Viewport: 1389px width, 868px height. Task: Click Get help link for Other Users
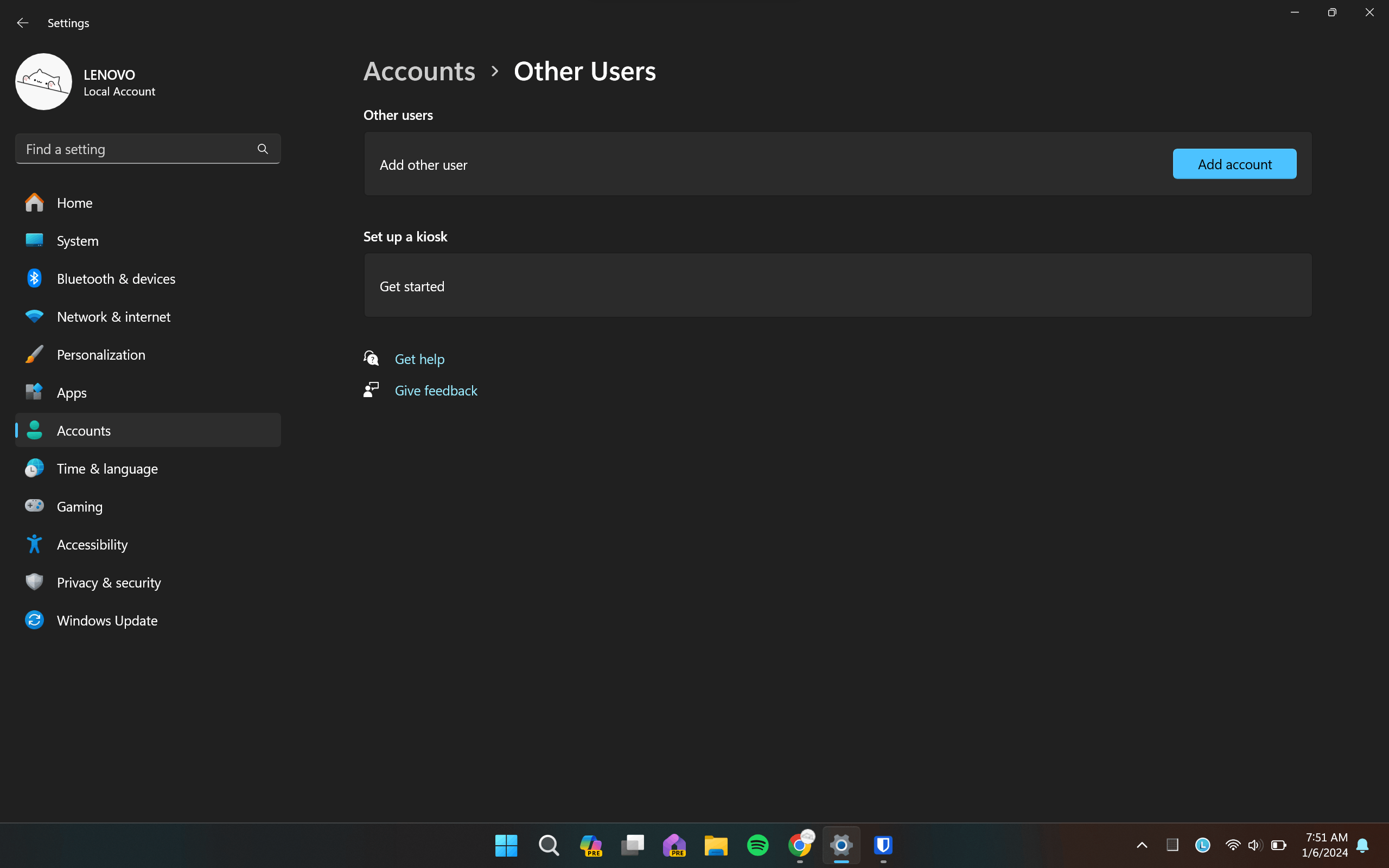(x=419, y=358)
